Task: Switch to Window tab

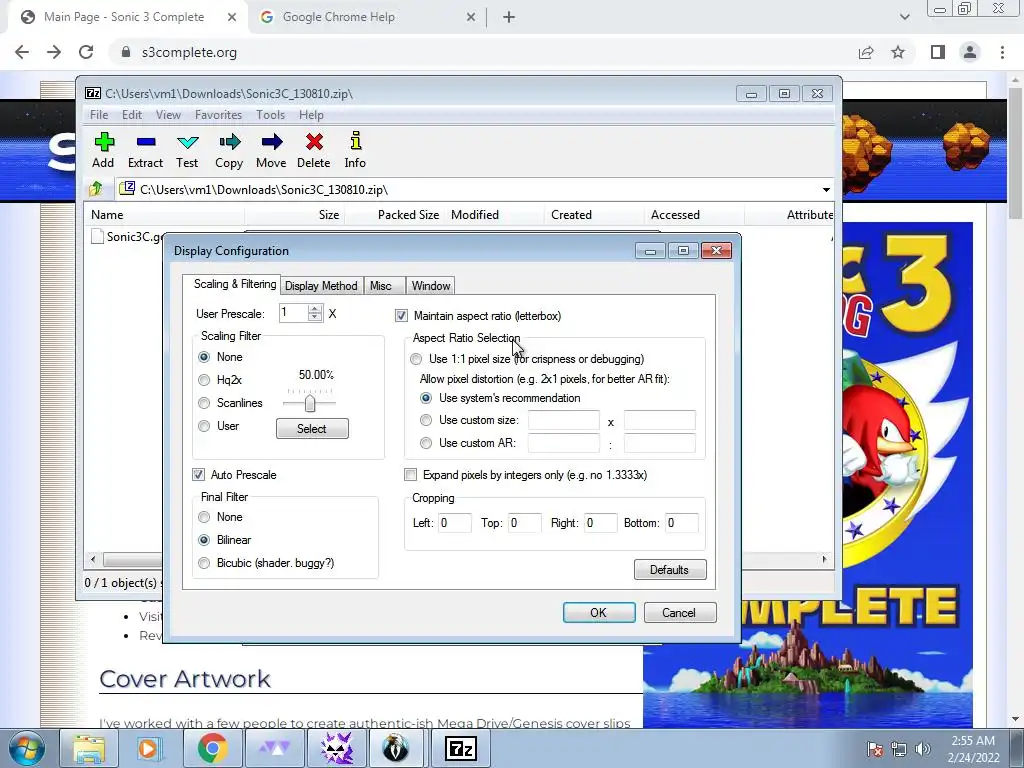Action: [430, 286]
